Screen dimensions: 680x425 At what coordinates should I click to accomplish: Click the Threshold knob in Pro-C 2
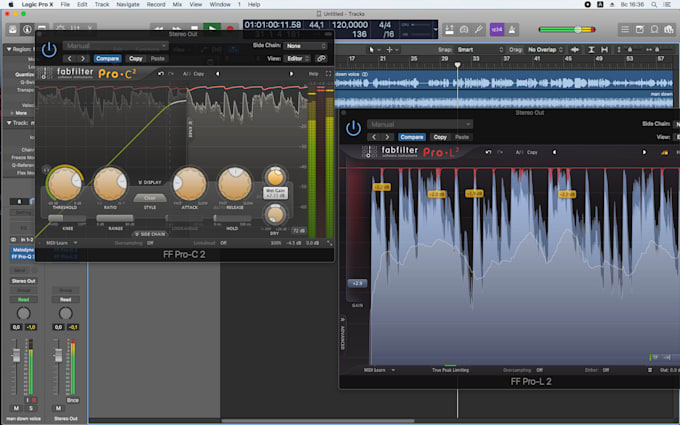[x=65, y=184]
